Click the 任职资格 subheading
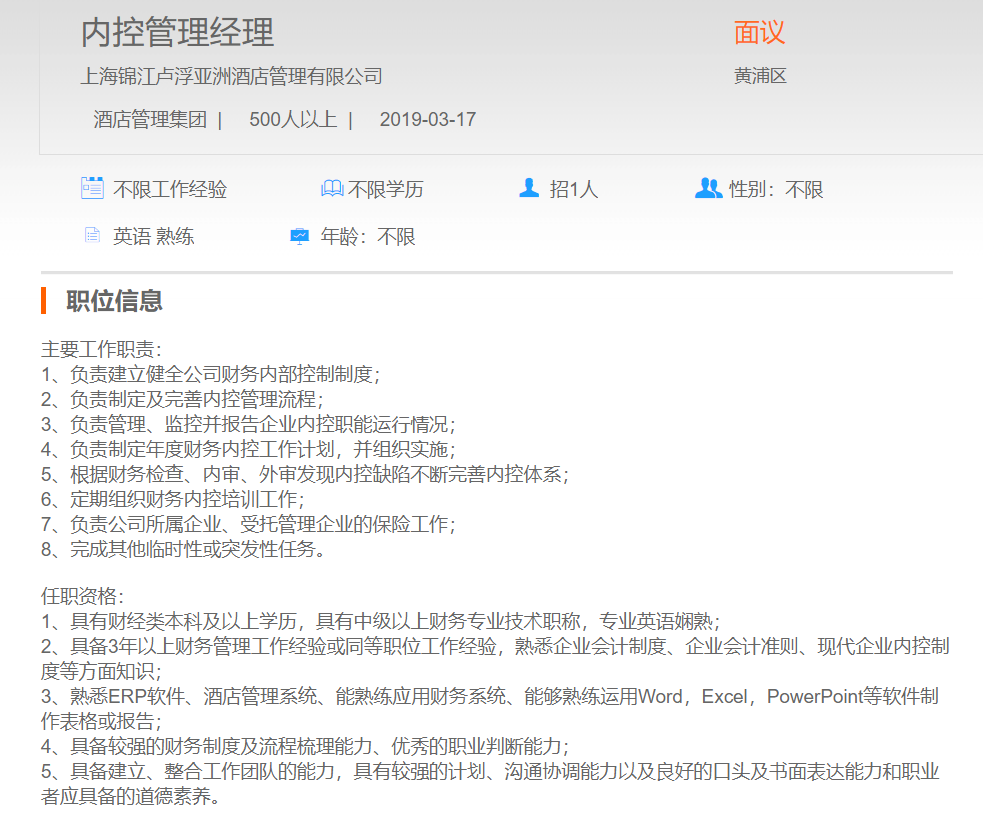 coord(82,596)
